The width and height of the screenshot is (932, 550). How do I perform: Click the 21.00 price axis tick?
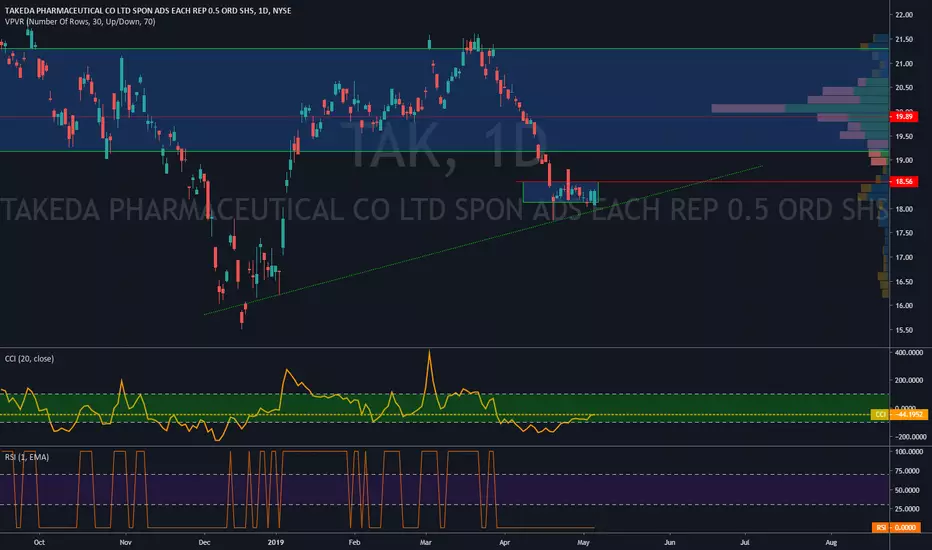[x=904, y=64]
